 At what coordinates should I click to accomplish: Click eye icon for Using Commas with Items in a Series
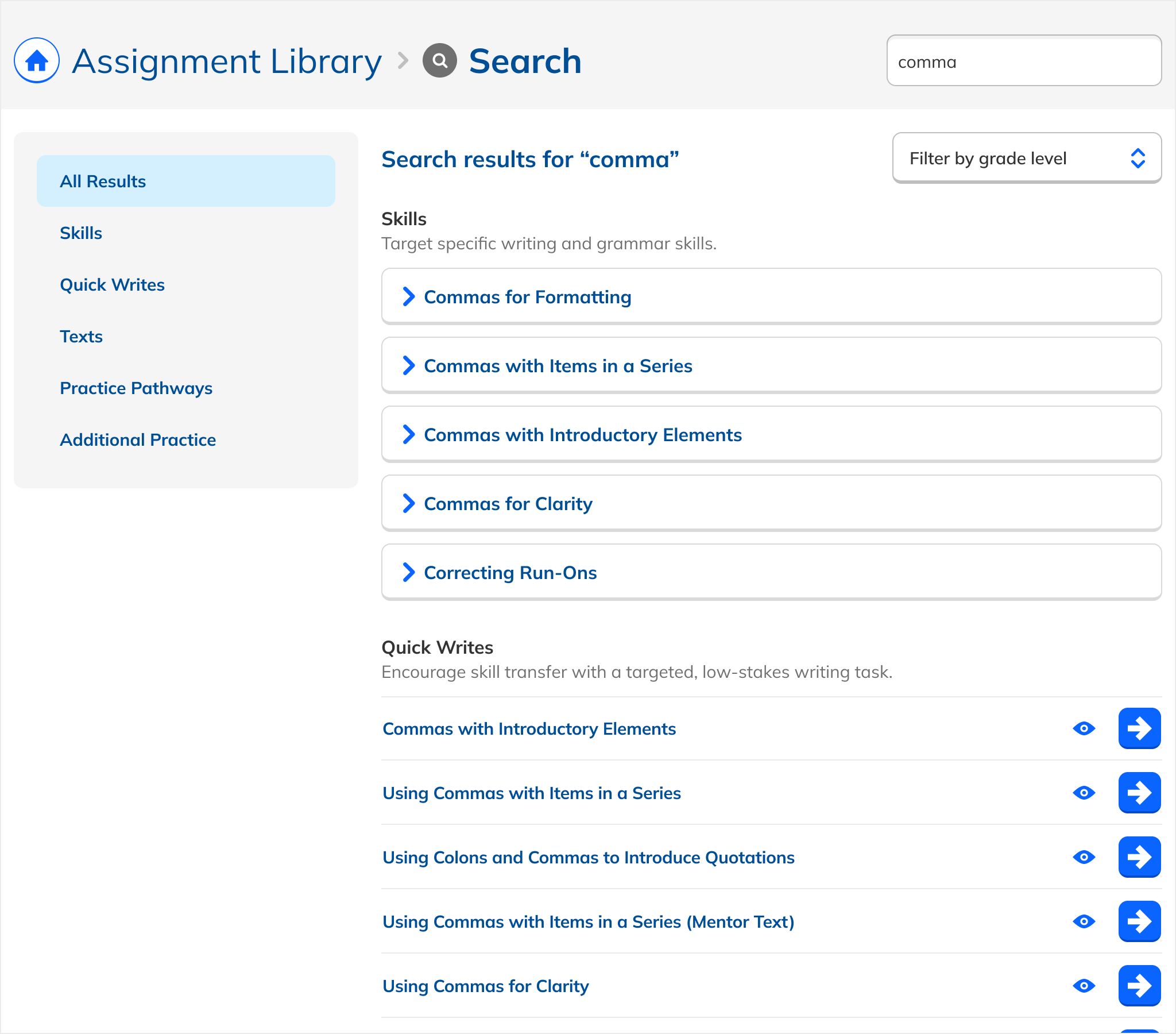[x=1084, y=793]
